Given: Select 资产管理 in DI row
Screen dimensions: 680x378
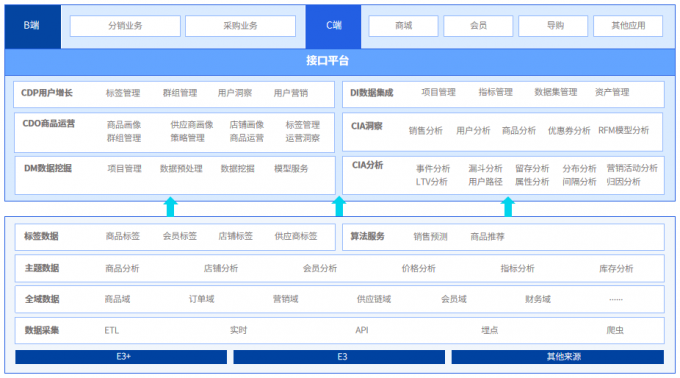Looking at the screenshot, I should (612, 92).
